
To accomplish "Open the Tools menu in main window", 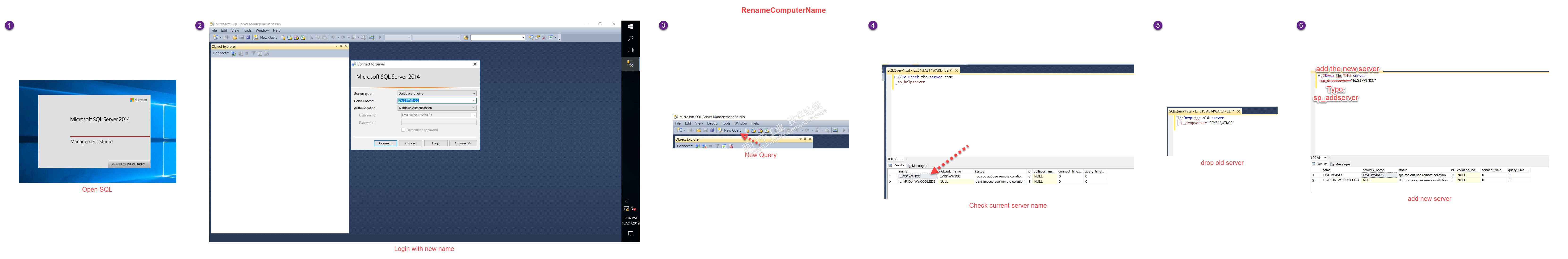I will point(247,30).
